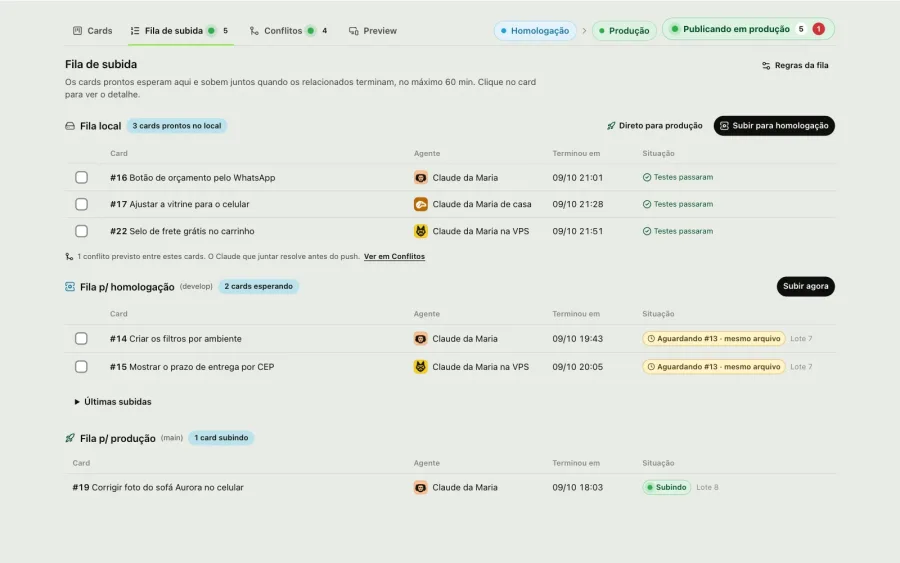Click the 3 cards prontos no local badge

coord(177,126)
